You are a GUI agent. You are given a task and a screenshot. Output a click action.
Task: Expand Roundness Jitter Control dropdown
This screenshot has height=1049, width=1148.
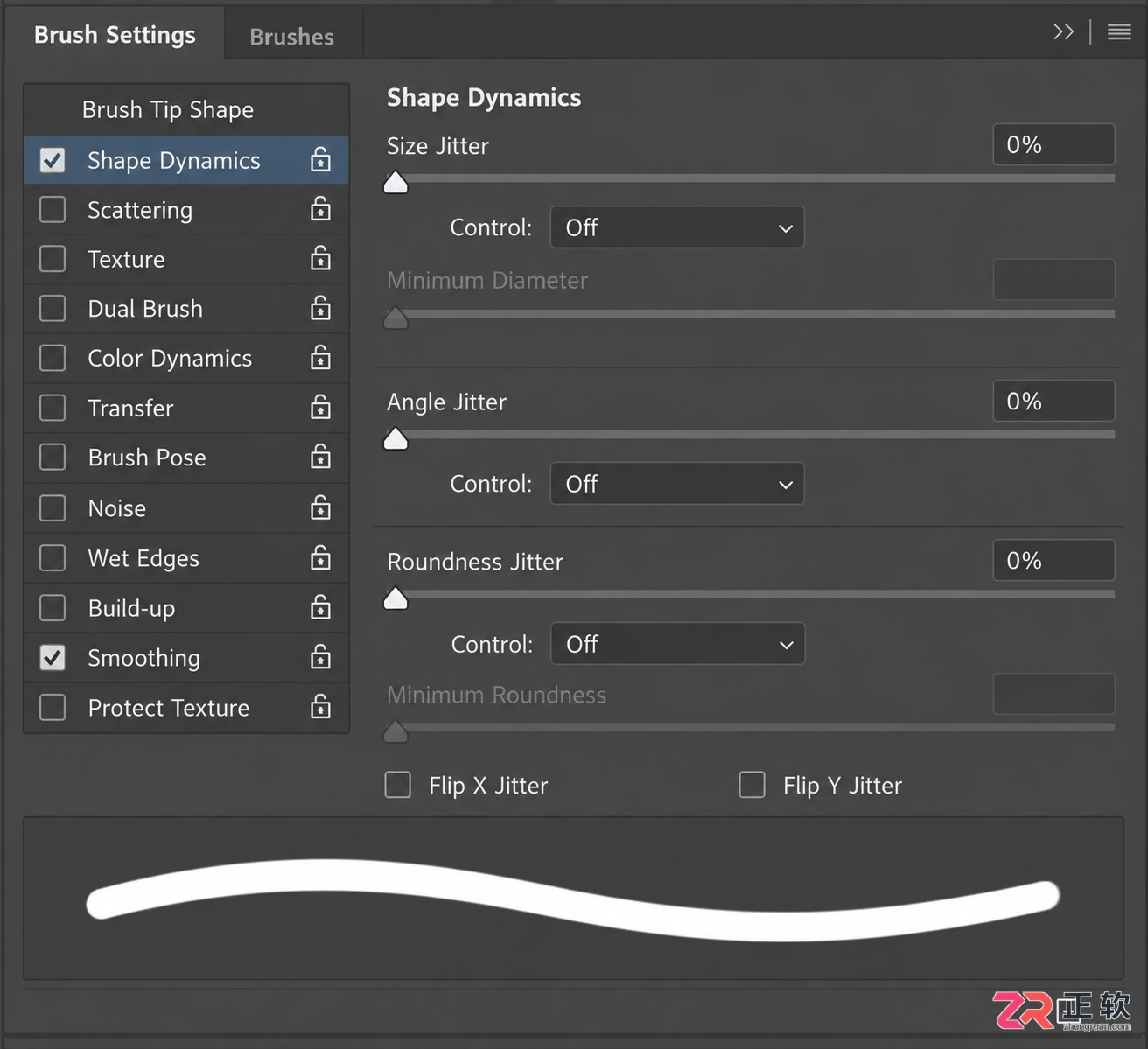677,644
